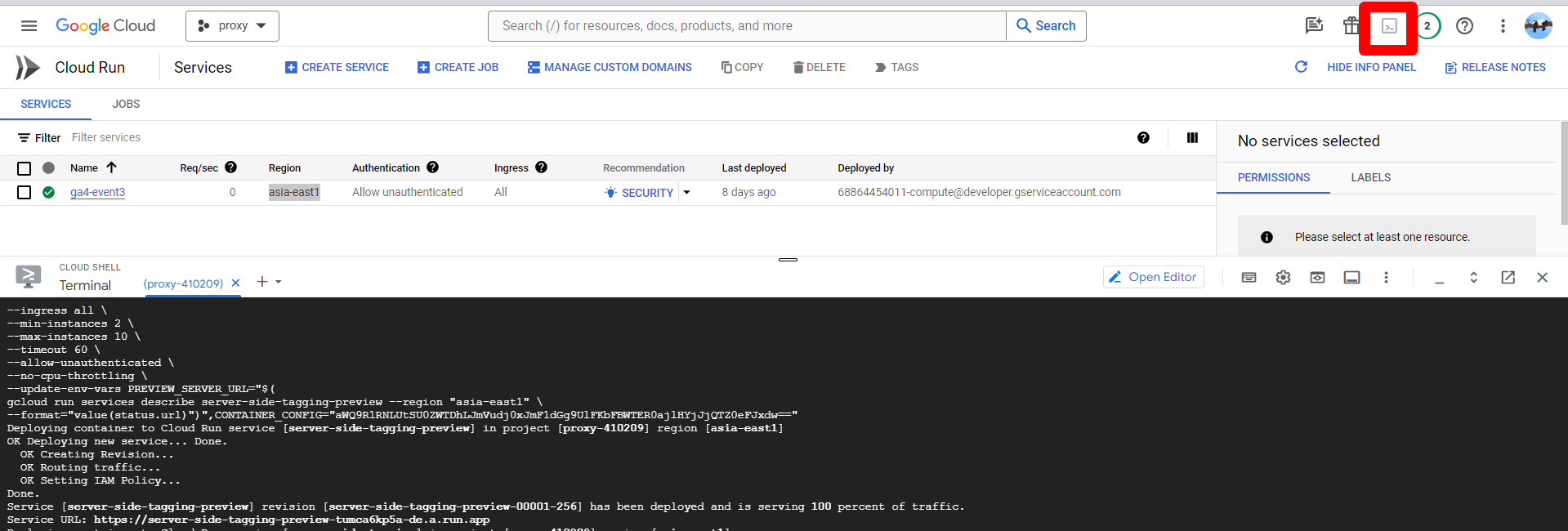The height and width of the screenshot is (531, 1568).
Task: Click the Cloud Shell panel resize handle
Action: tap(788, 260)
